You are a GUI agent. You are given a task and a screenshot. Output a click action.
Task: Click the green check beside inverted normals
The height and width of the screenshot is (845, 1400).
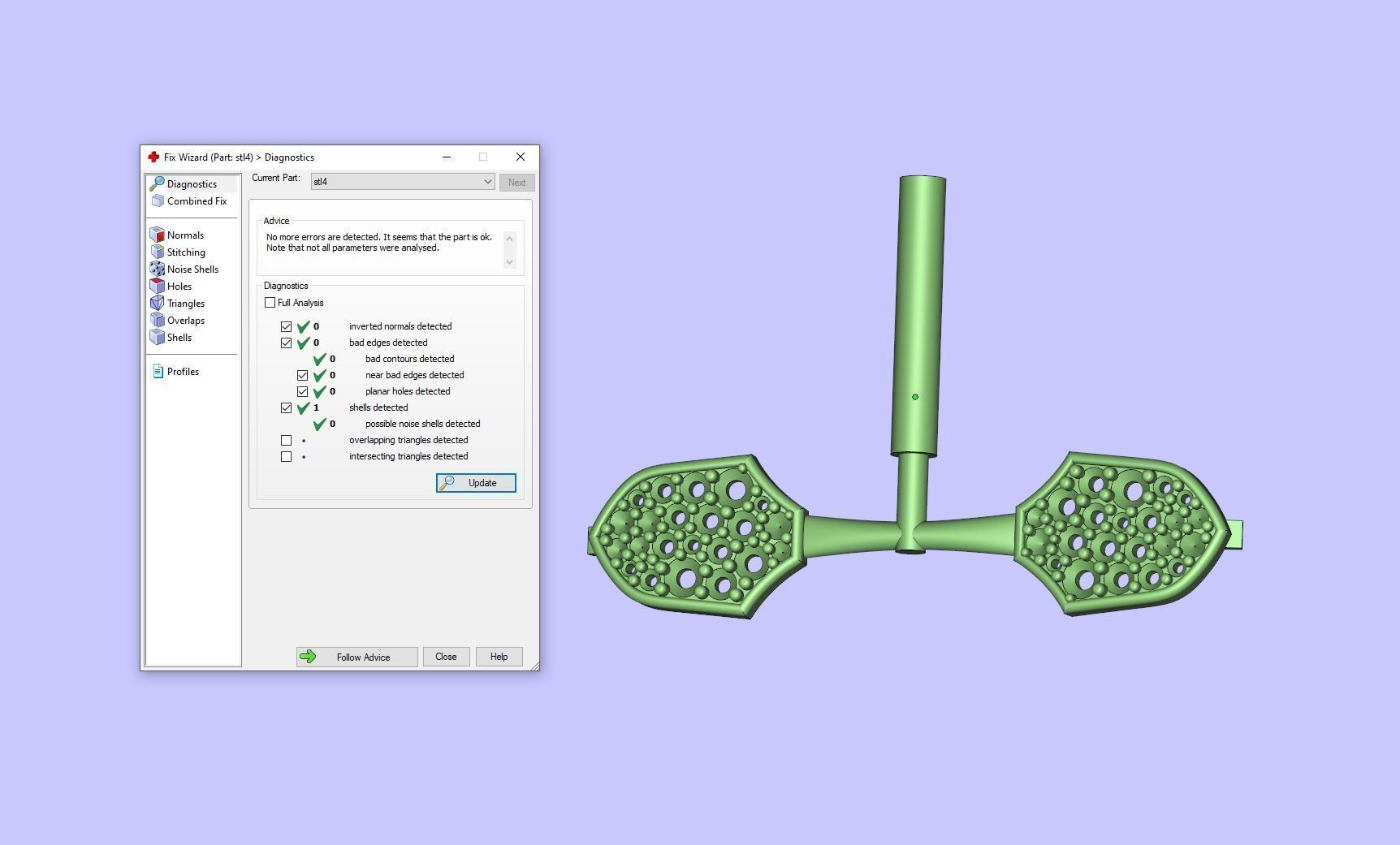click(x=304, y=326)
